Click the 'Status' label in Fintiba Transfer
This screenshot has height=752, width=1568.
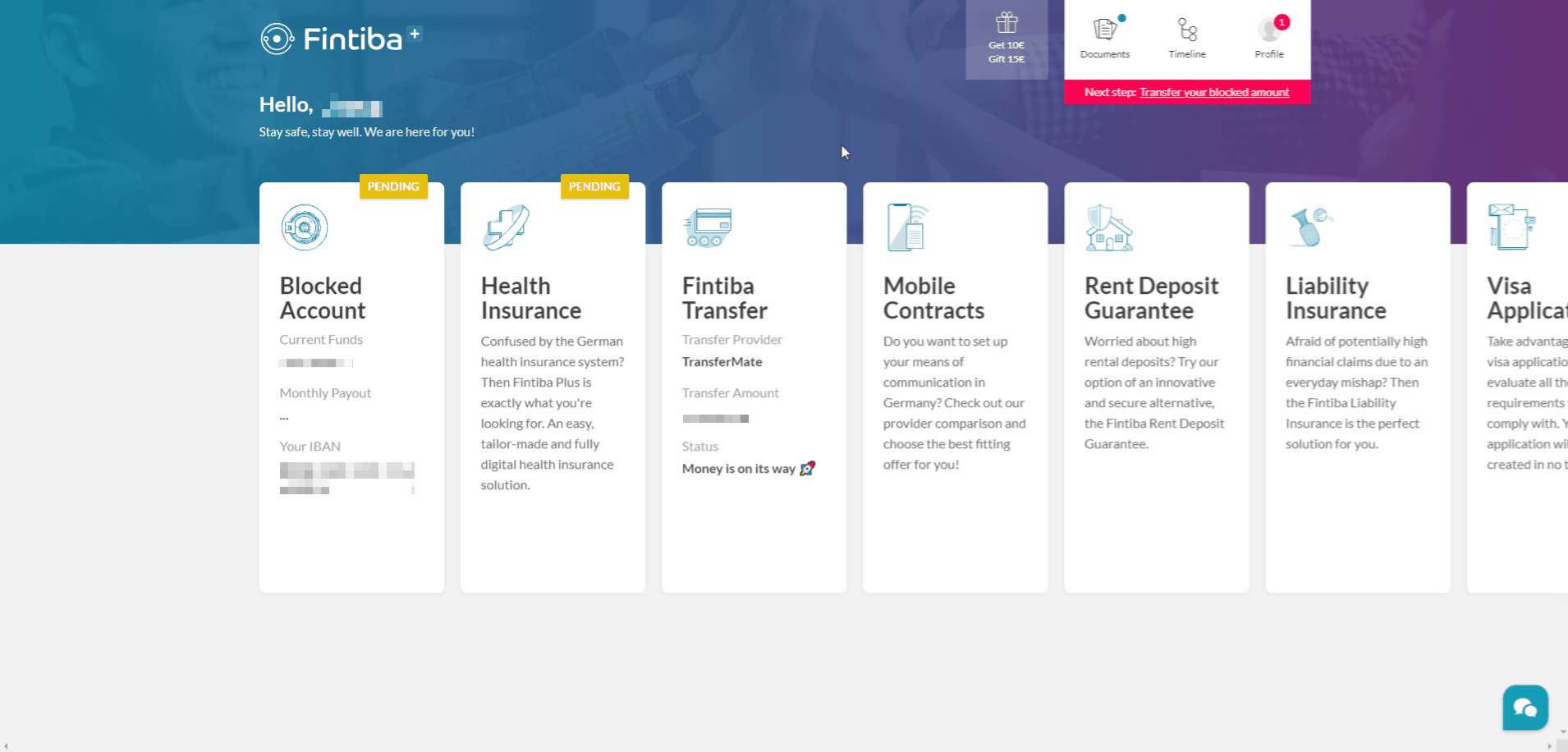click(x=700, y=447)
